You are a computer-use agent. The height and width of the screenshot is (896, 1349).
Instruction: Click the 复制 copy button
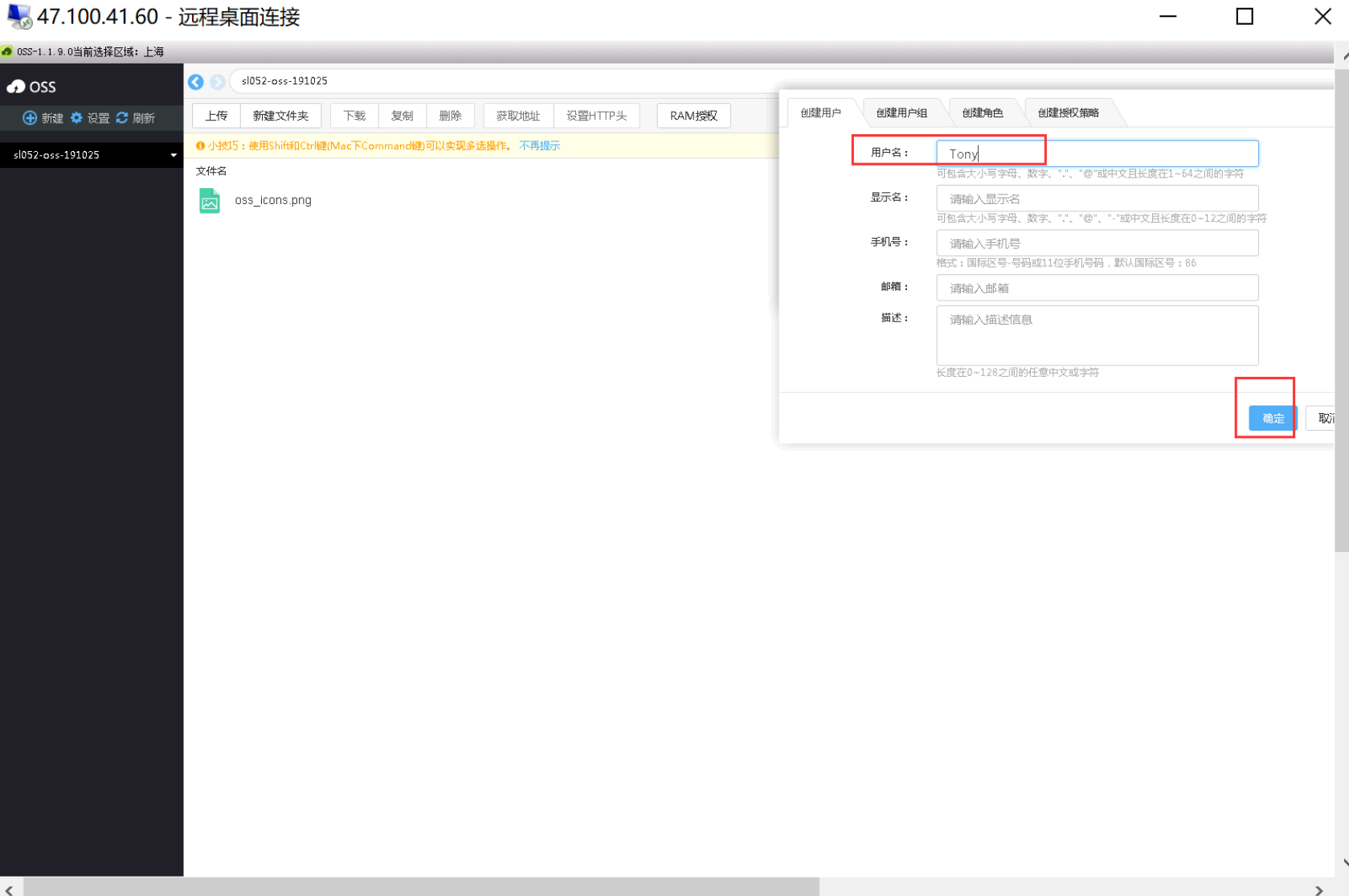tap(402, 116)
